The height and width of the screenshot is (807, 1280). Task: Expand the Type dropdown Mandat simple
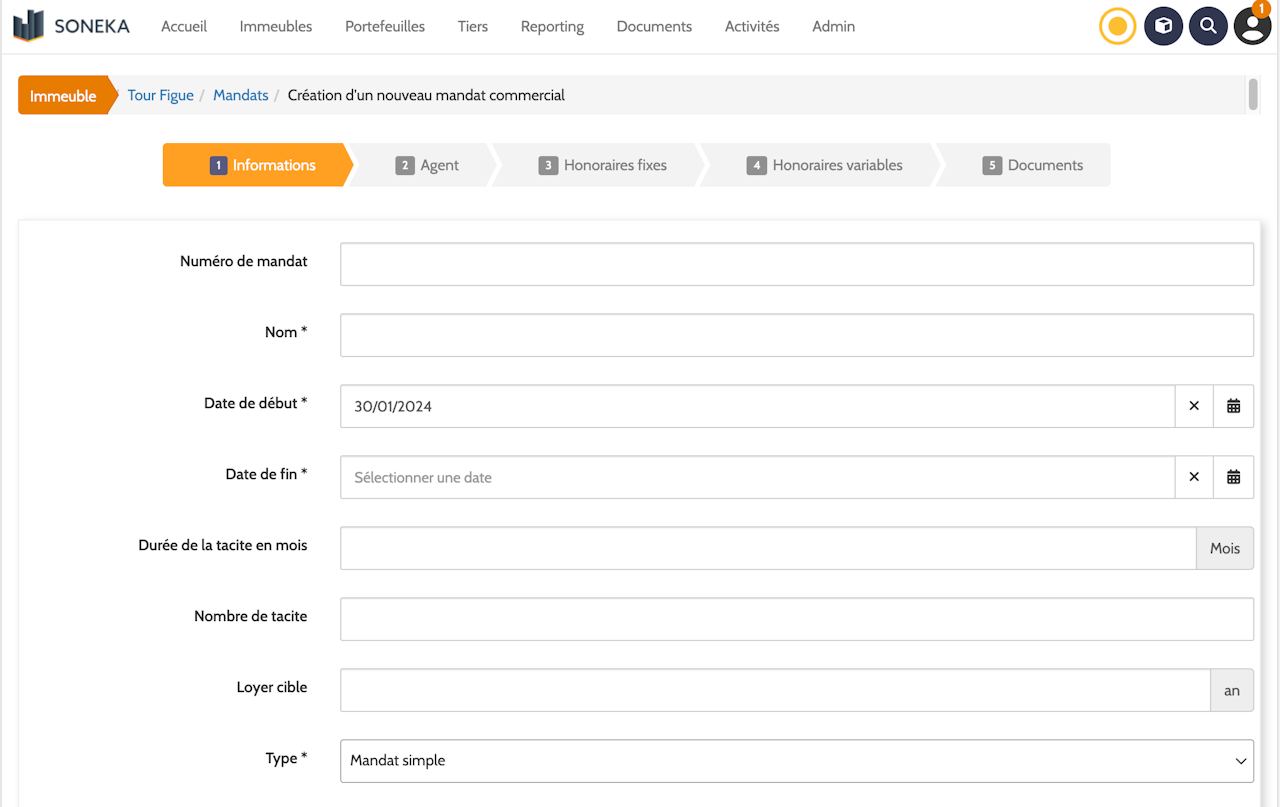pos(796,761)
